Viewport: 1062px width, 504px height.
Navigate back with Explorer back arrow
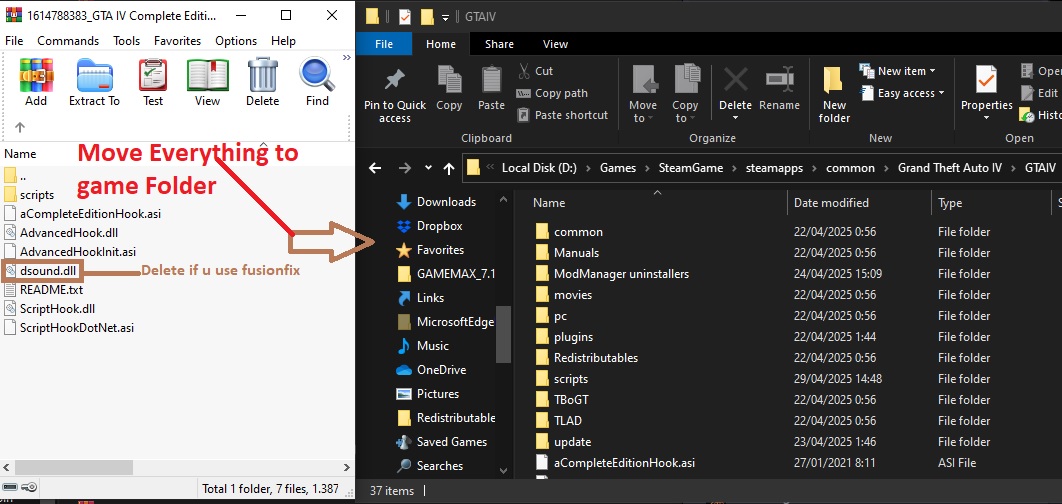pyautogui.click(x=375, y=168)
